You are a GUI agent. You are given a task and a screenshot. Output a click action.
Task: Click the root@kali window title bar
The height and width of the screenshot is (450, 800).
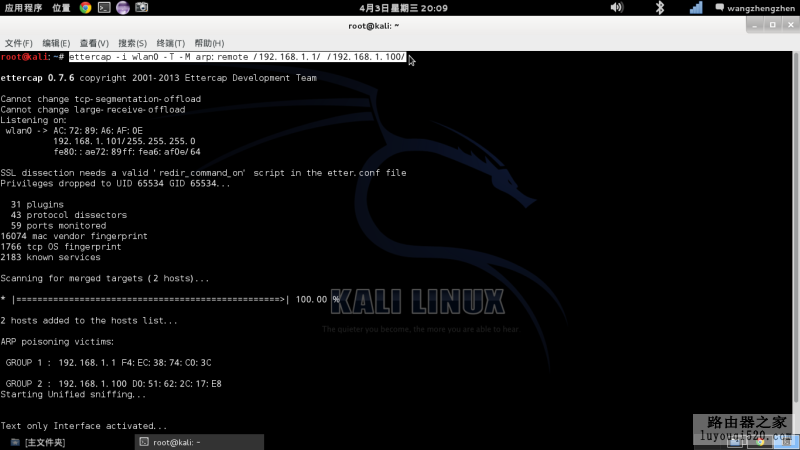373,26
